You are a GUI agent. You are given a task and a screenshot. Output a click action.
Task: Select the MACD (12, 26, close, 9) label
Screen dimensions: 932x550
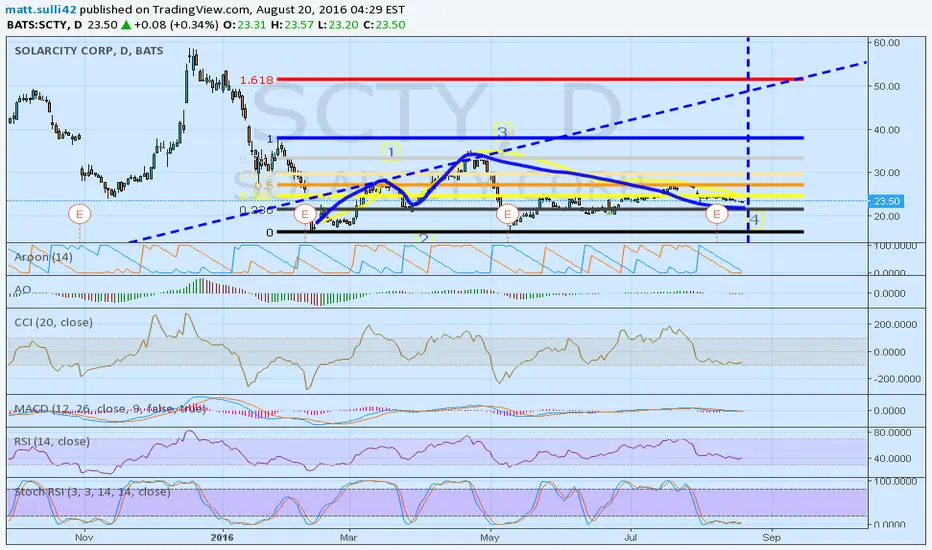click(x=110, y=408)
